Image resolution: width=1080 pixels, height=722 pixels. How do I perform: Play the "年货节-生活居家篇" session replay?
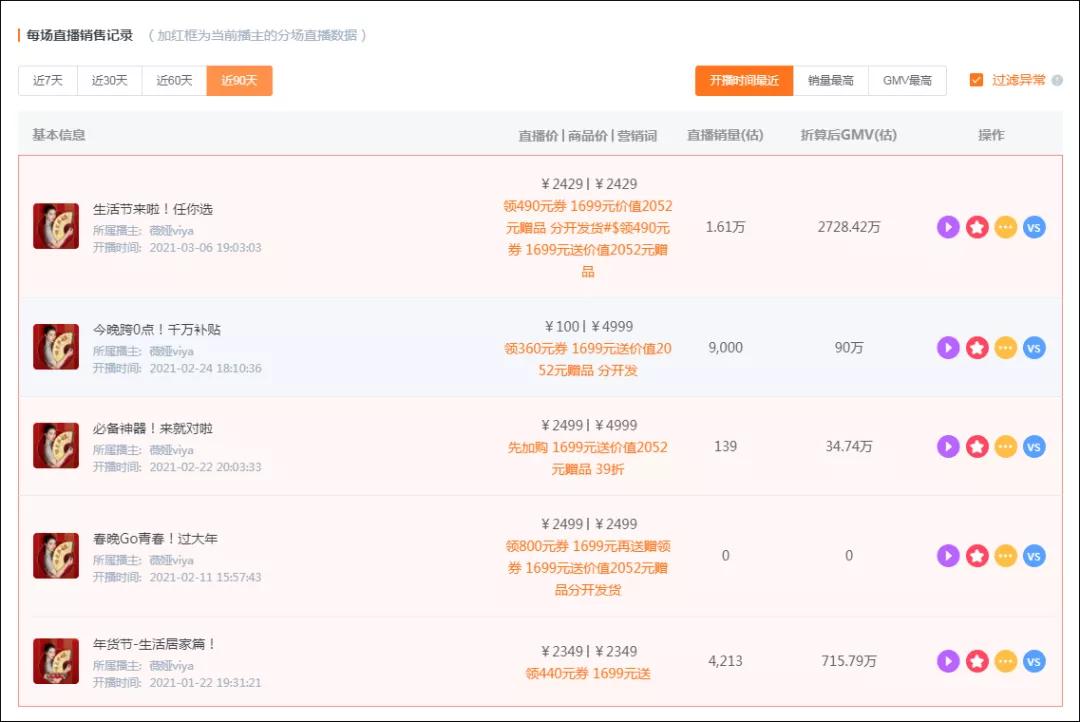(x=947, y=661)
